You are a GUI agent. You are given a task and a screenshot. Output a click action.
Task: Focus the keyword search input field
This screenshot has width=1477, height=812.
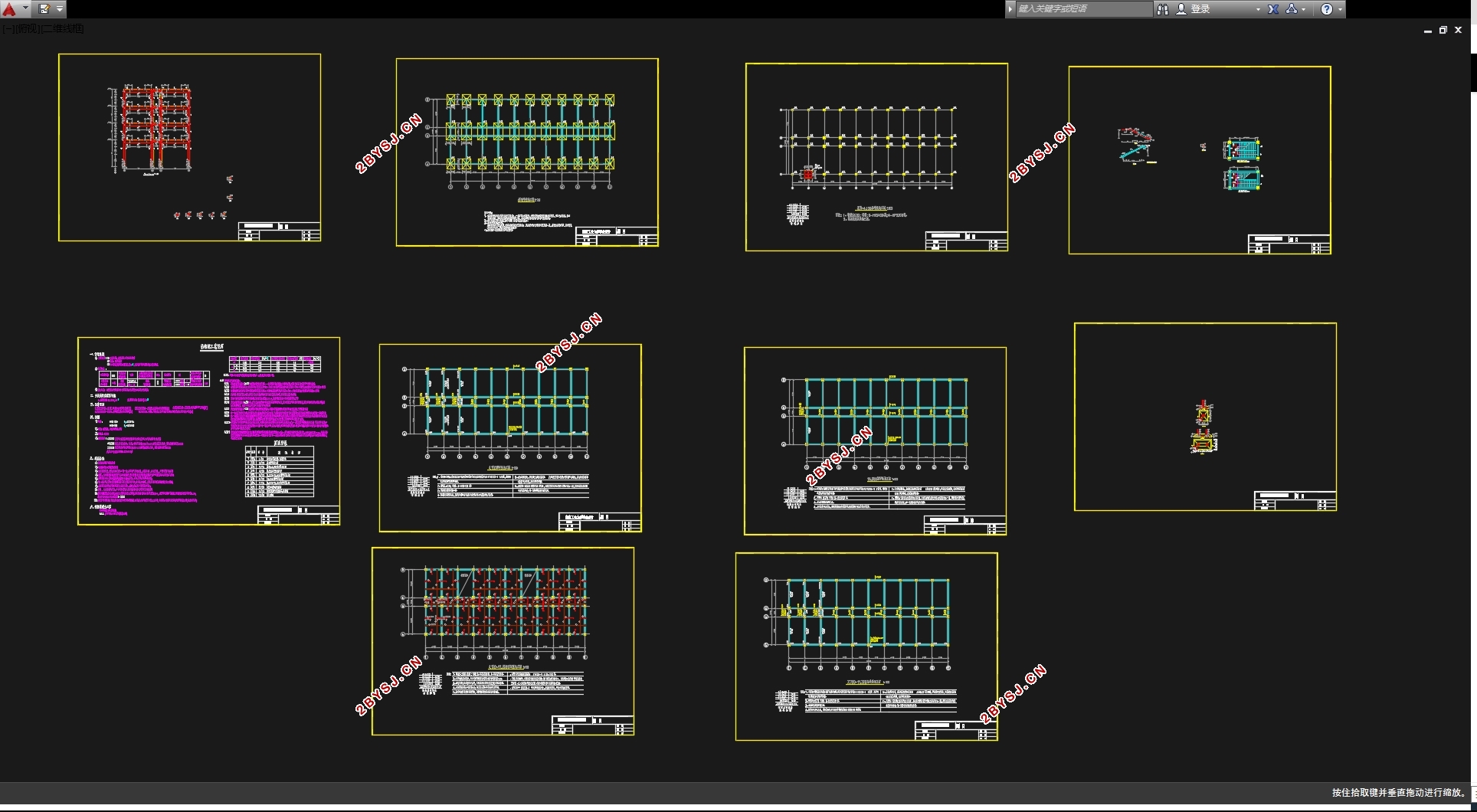[x=1083, y=9]
